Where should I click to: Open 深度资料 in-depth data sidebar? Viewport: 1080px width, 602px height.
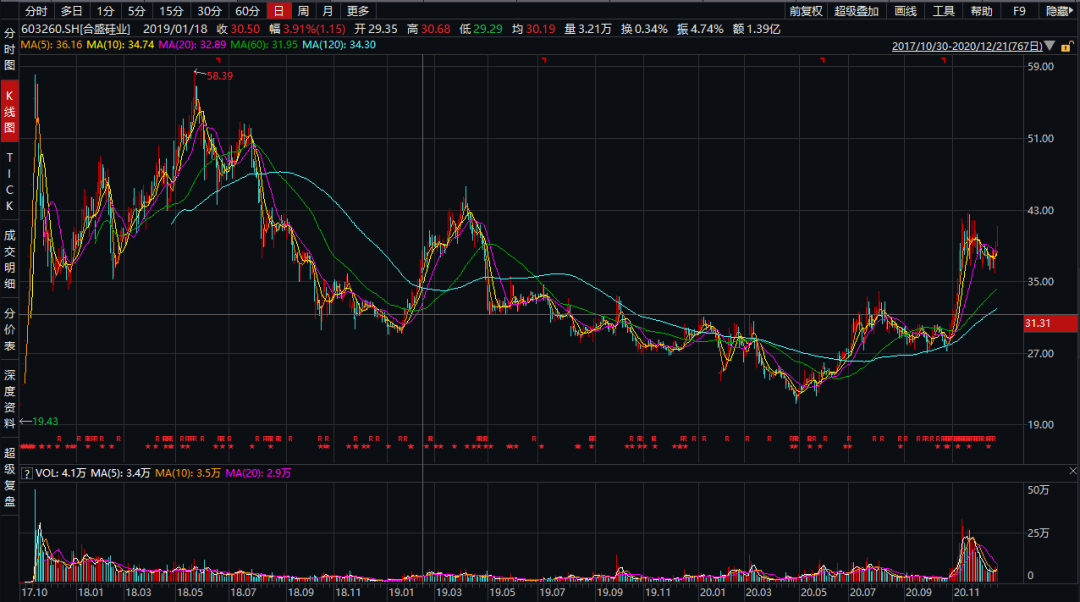[x=10, y=399]
